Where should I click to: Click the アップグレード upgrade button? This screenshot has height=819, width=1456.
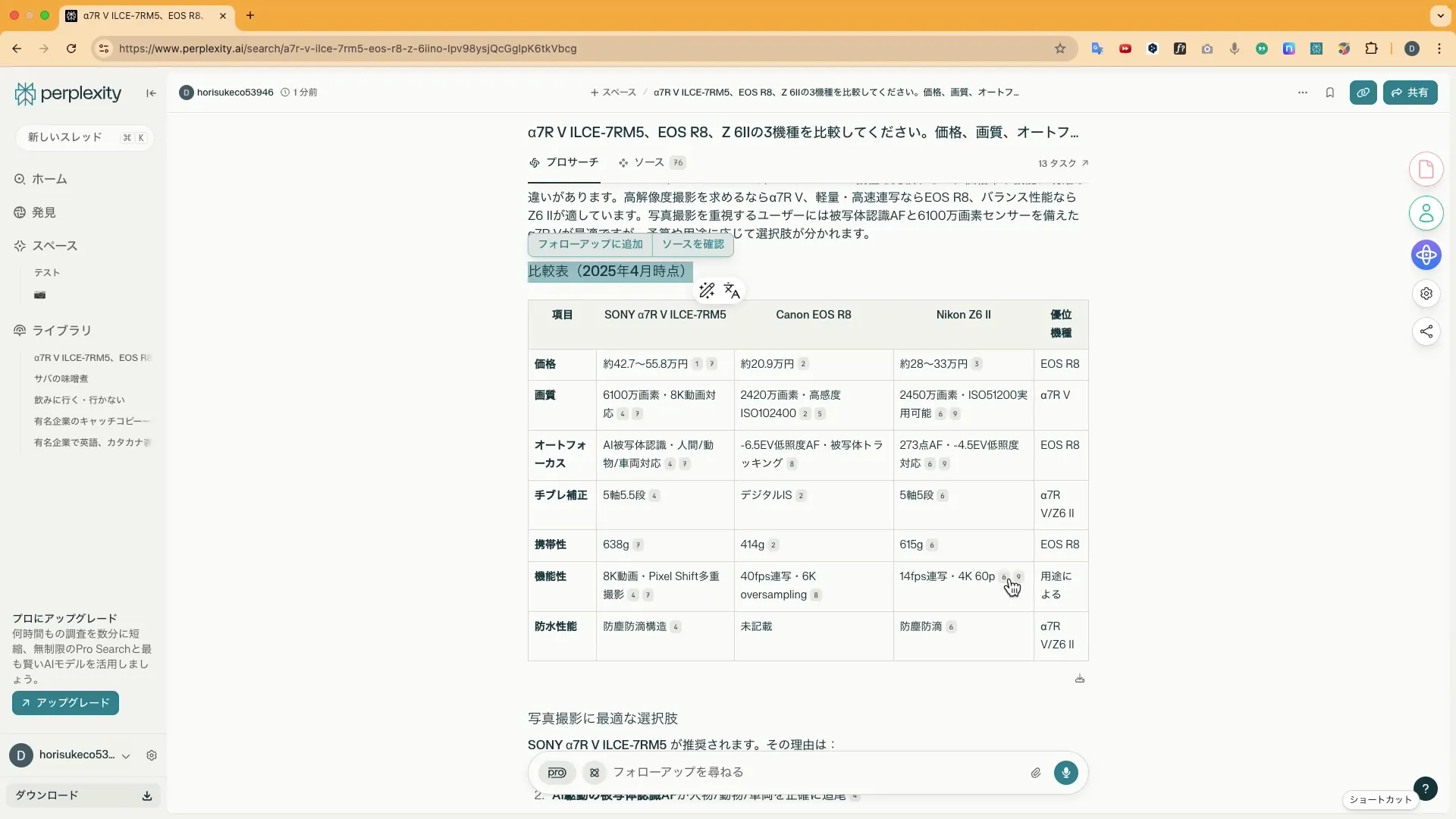tap(64, 703)
